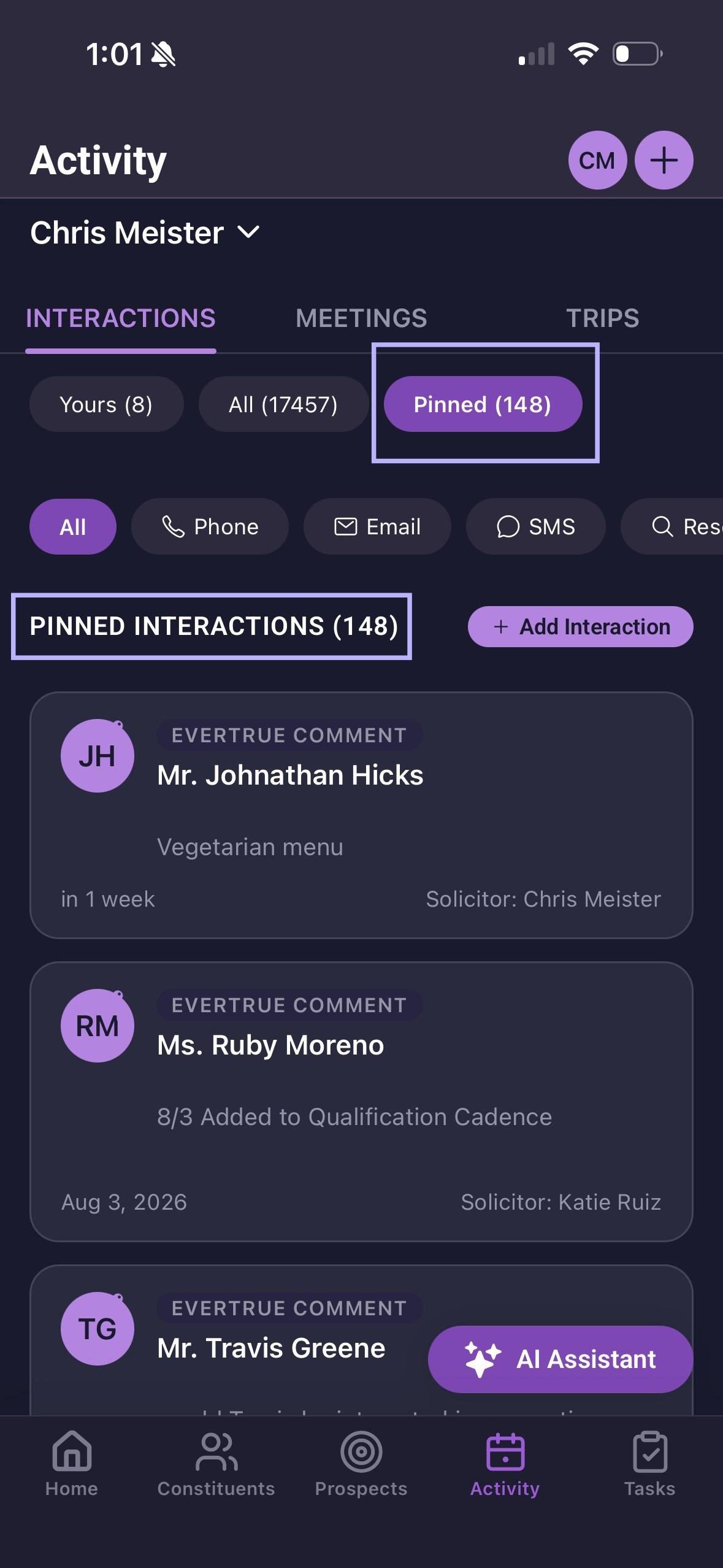Tap the plus icon in the header
This screenshot has height=1568, width=723.
(664, 160)
